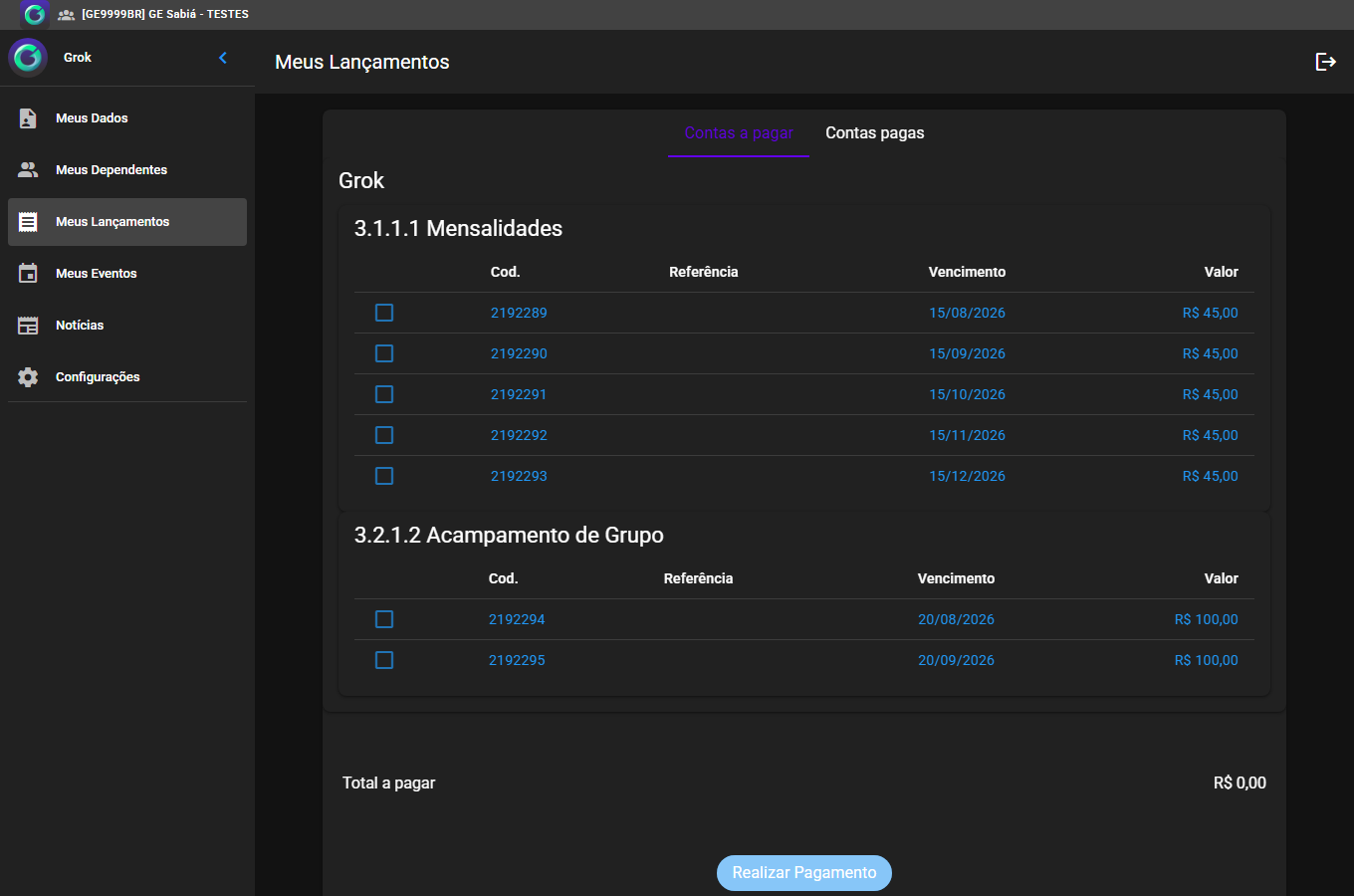Click due date 15/11/2026
The width and height of the screenshot is (1354, 896).
tap(967, 435)
